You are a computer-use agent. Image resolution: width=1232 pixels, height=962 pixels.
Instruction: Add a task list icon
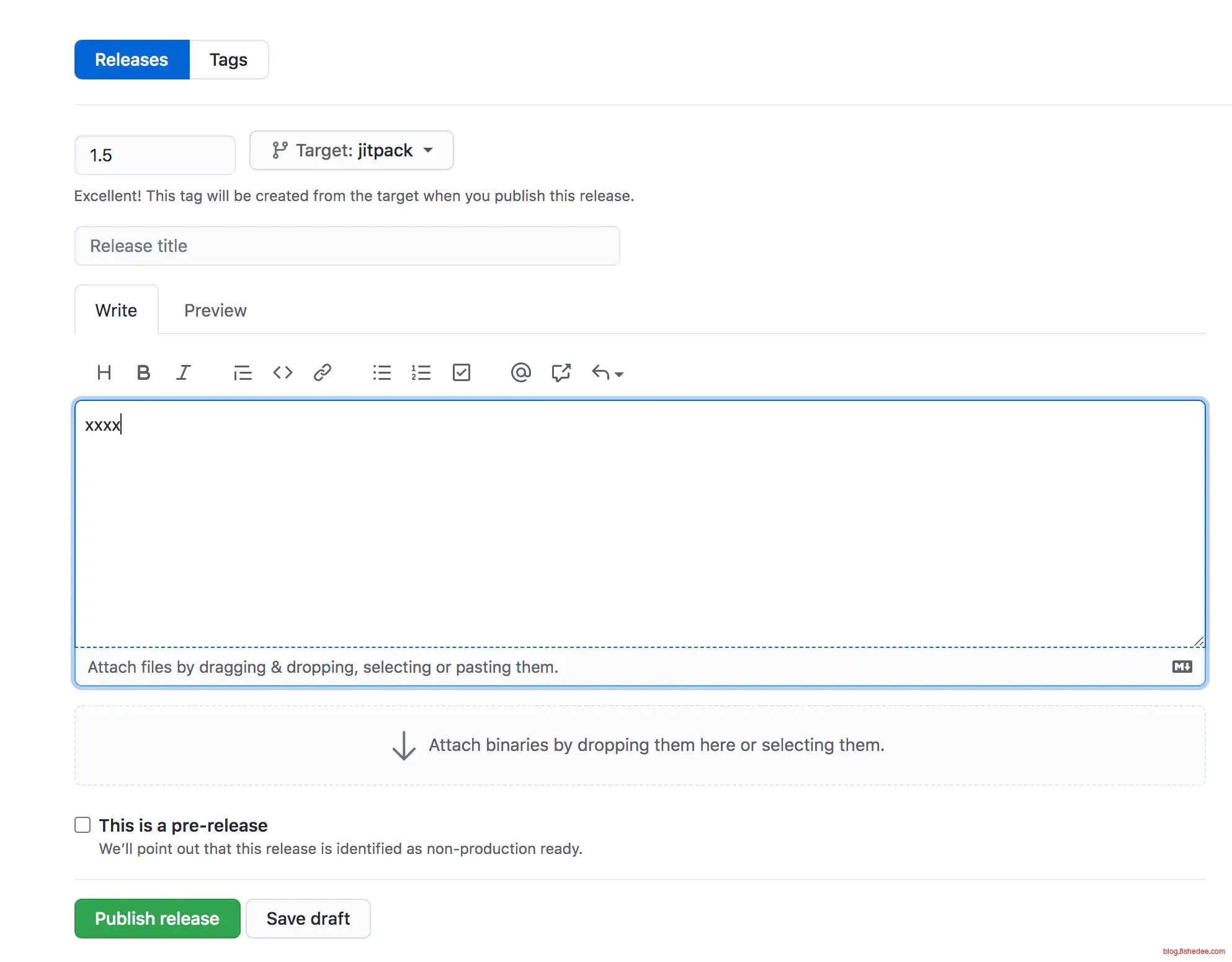461,372
